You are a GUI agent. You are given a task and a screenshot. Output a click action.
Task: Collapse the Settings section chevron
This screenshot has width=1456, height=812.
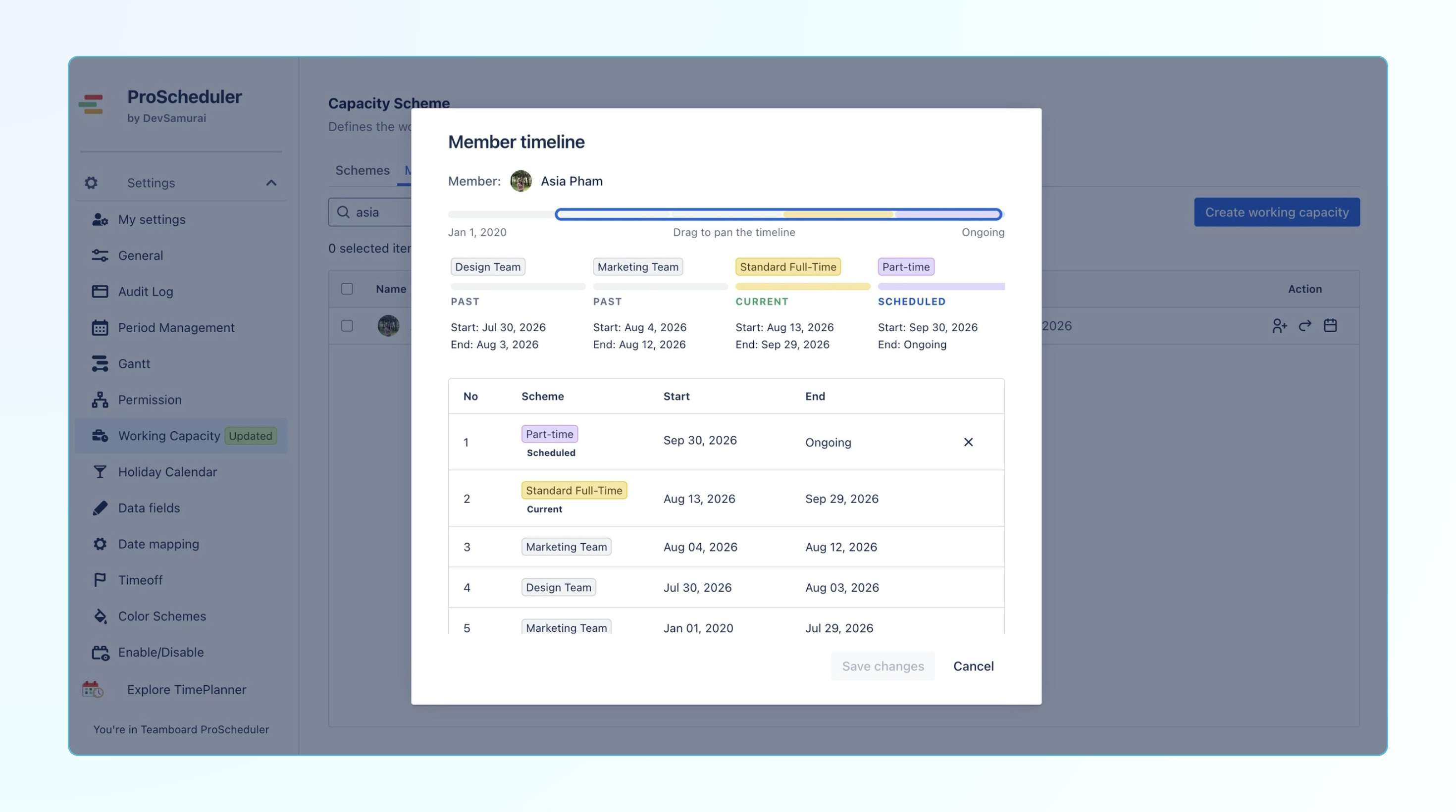pyautogui.click(x=271, y=183)
